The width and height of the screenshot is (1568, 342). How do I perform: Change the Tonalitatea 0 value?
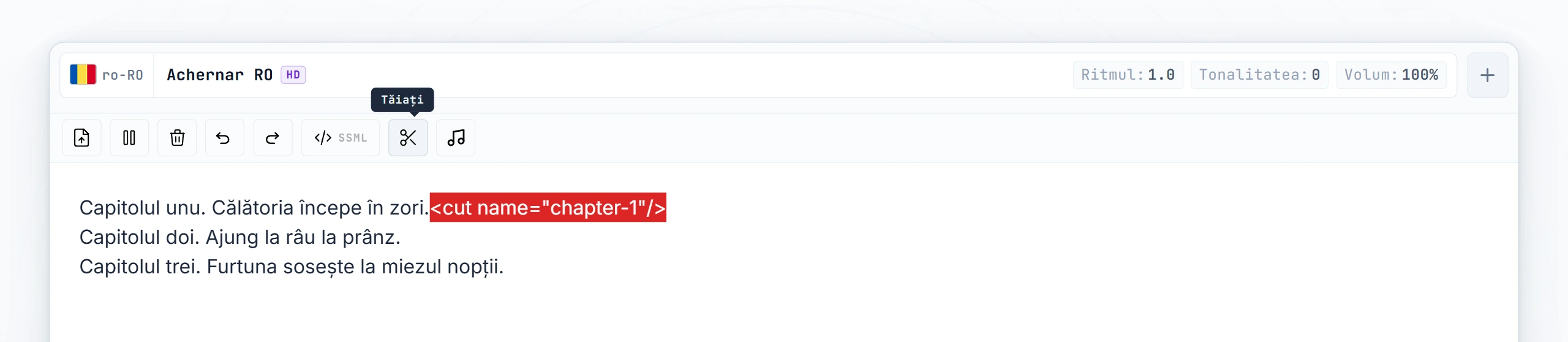point(1259,75)
